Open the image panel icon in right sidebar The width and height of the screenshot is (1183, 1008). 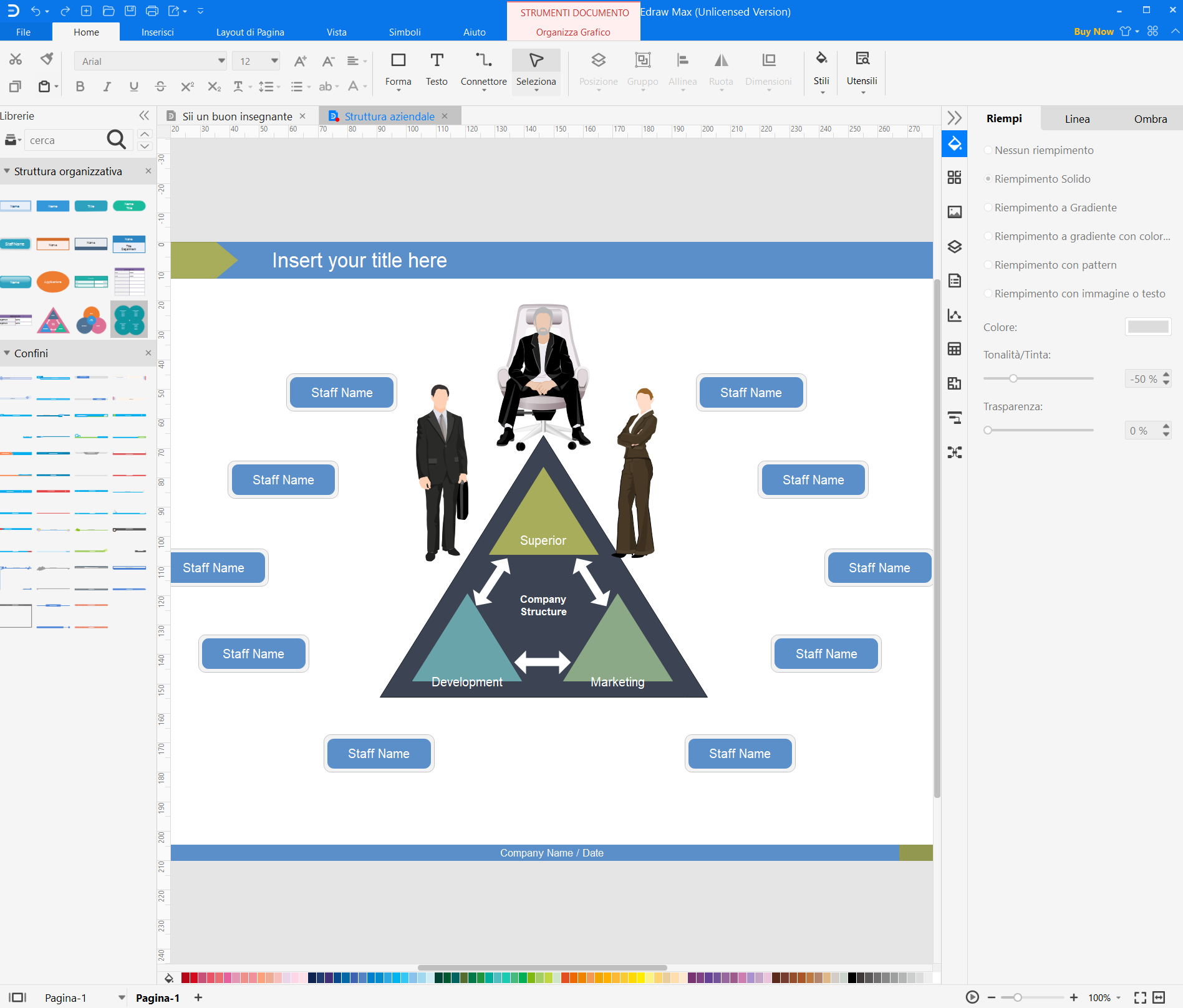[x=954, y=212]
